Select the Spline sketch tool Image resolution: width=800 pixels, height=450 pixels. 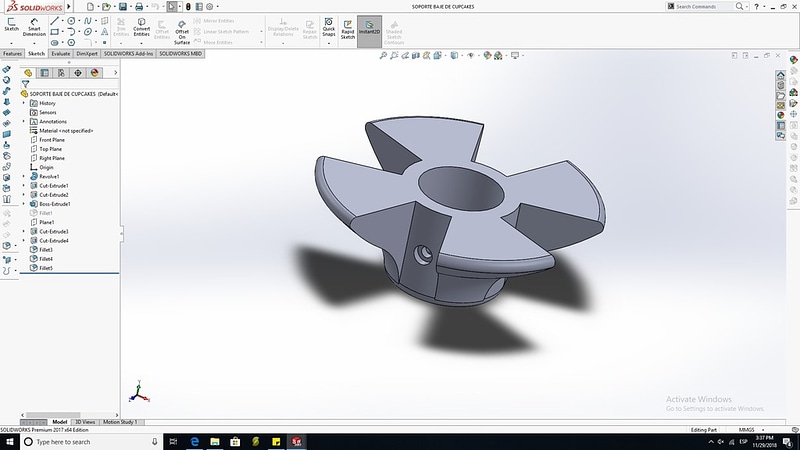tap(88, 21)
